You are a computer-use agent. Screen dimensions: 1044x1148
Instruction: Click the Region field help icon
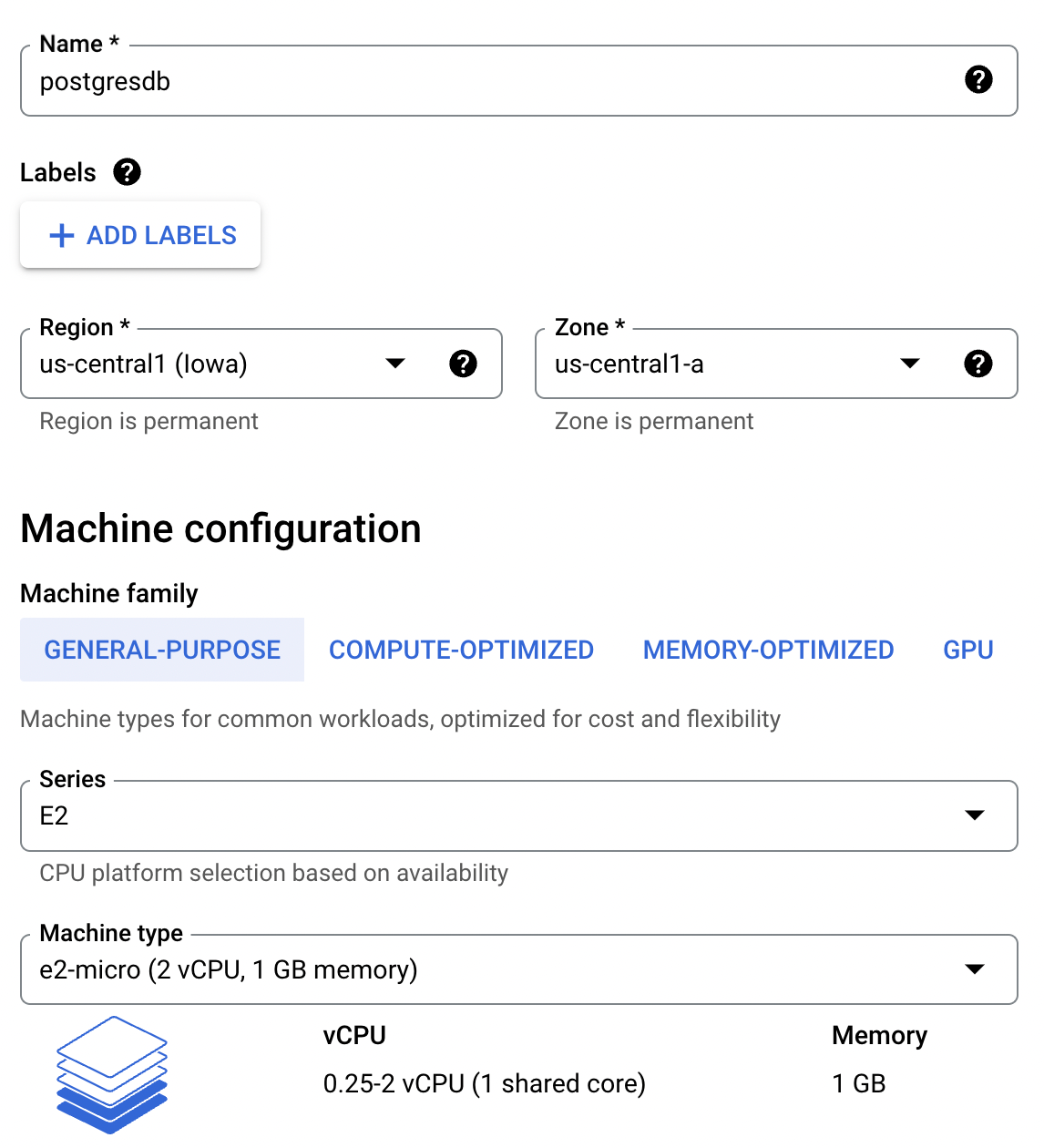click(464, 364)
